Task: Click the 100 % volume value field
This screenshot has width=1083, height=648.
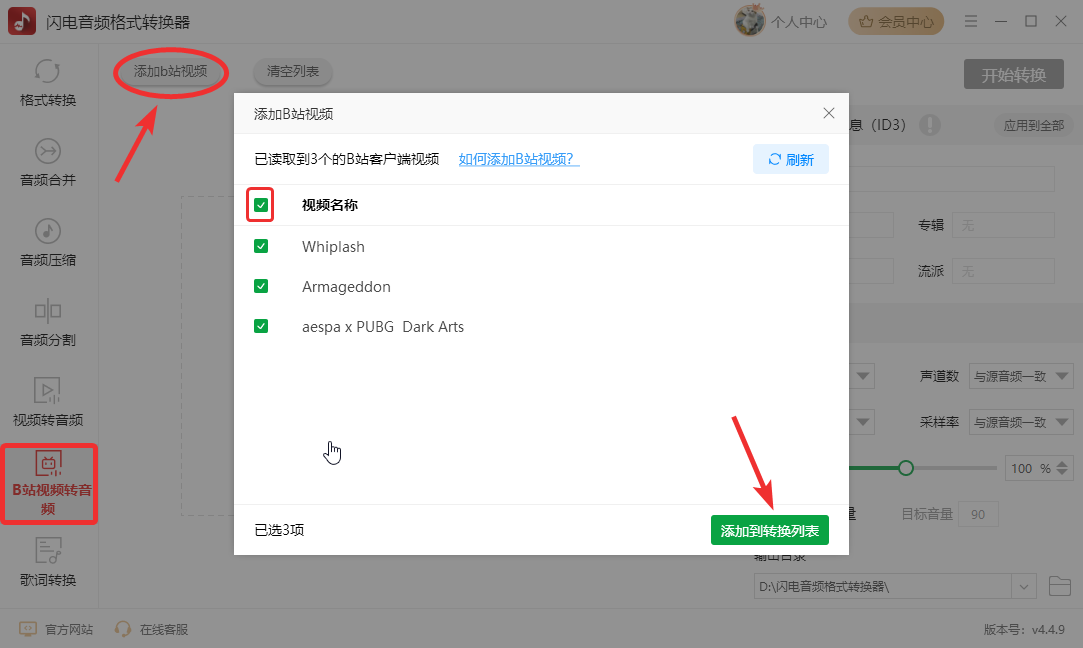Action: click(x=1029, y=468)
